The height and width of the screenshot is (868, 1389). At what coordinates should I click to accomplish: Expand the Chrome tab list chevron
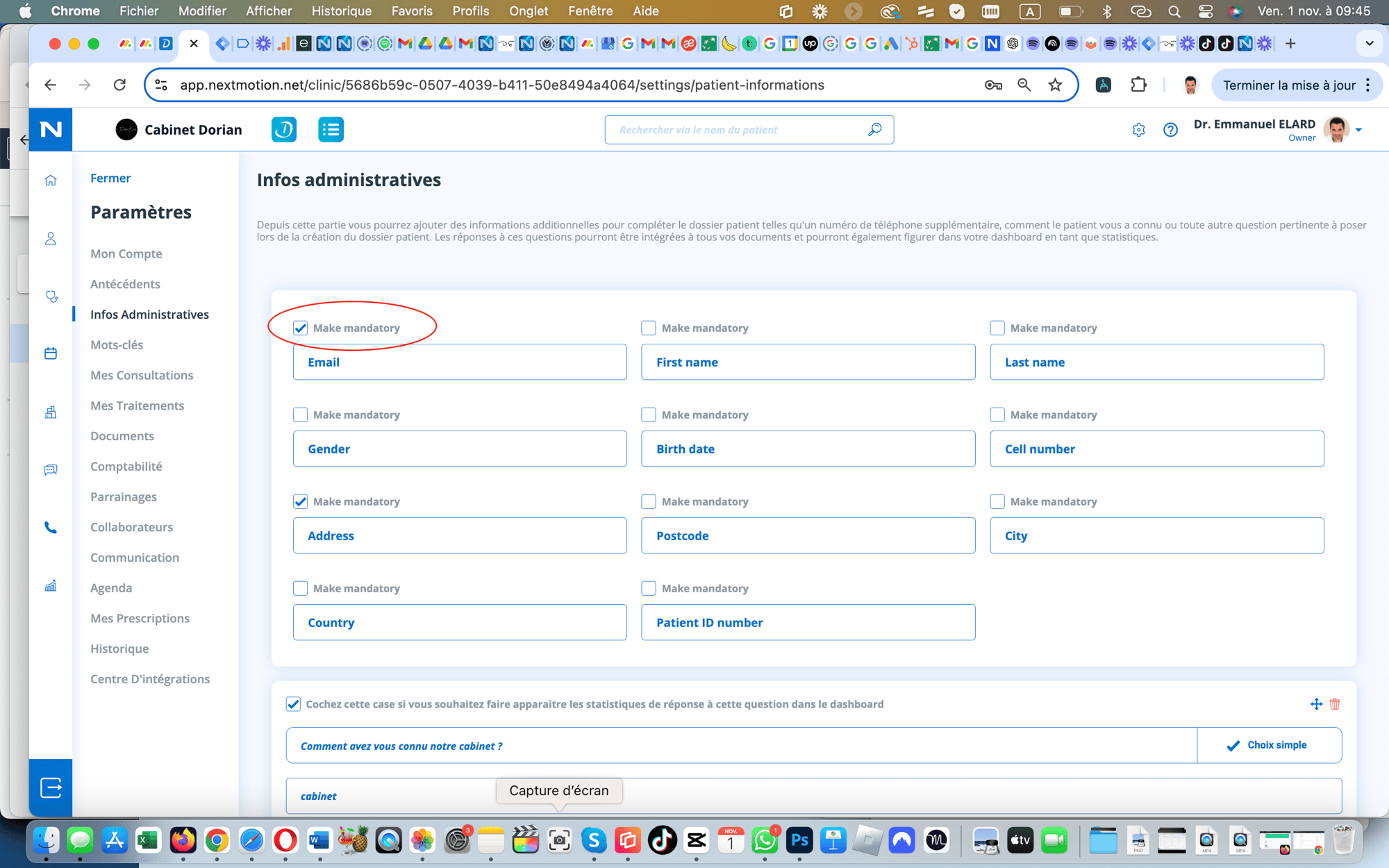pyautogui.click(x=1370, y=43)
